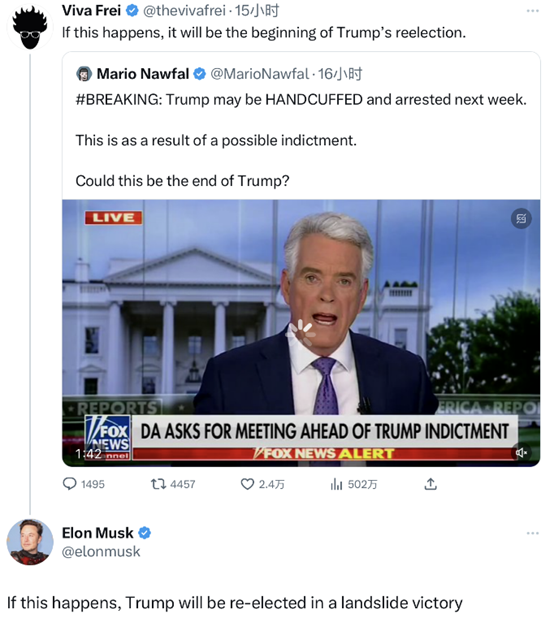The height and width of the screenshot is (627, 554).
Task: Like the tweet via heart icon
Action: click(247, 484)
